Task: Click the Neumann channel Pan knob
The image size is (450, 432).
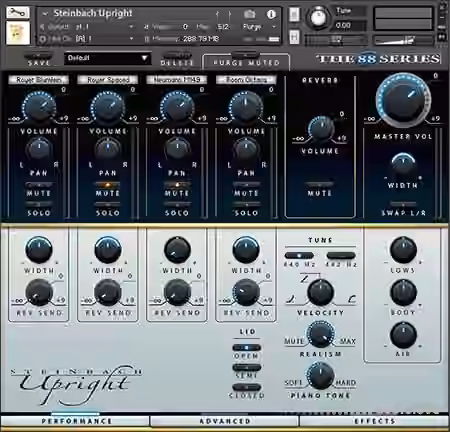Action: tap(177, 149)
